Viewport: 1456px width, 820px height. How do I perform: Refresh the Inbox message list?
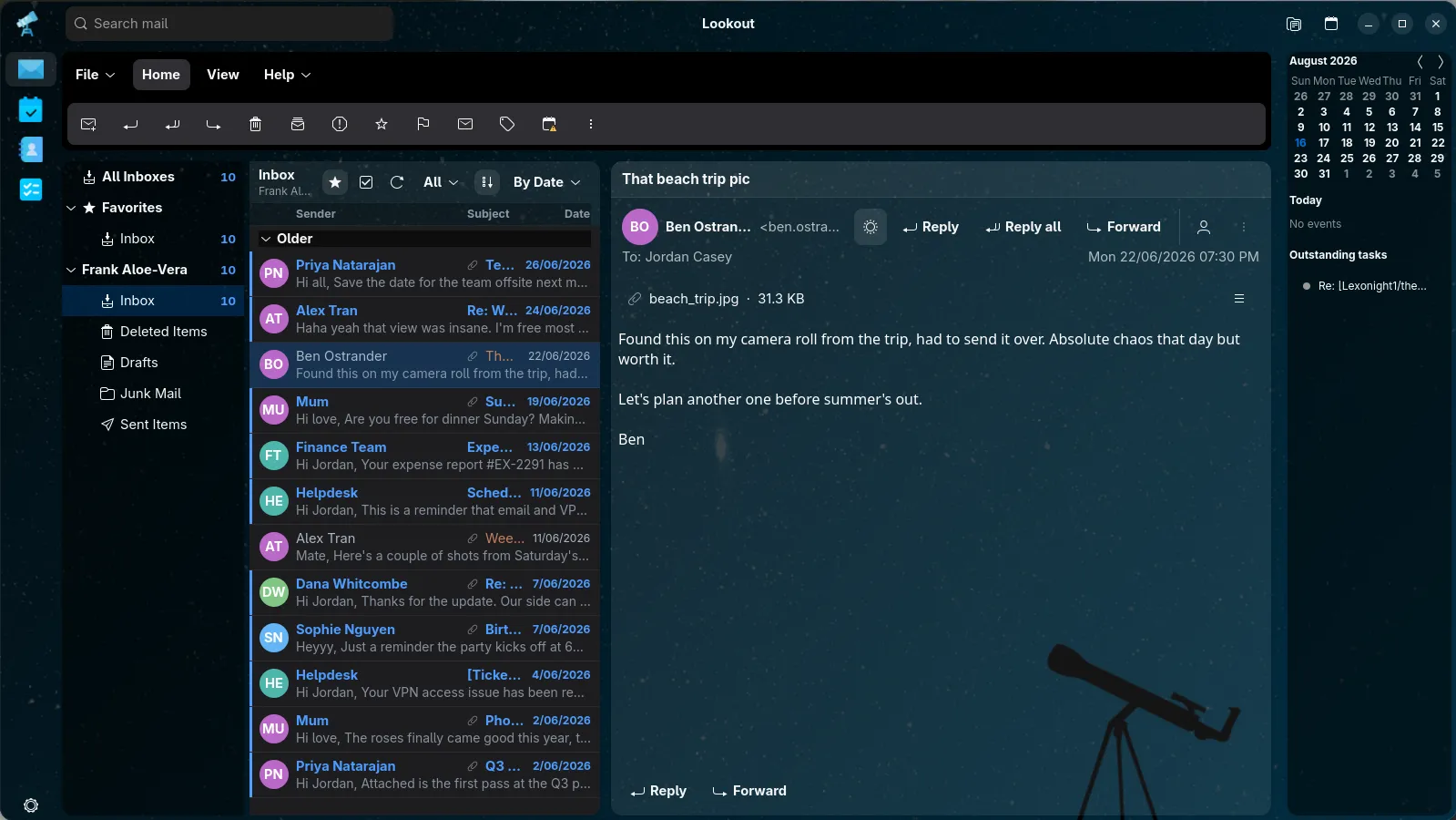click(x=397, y=182)
